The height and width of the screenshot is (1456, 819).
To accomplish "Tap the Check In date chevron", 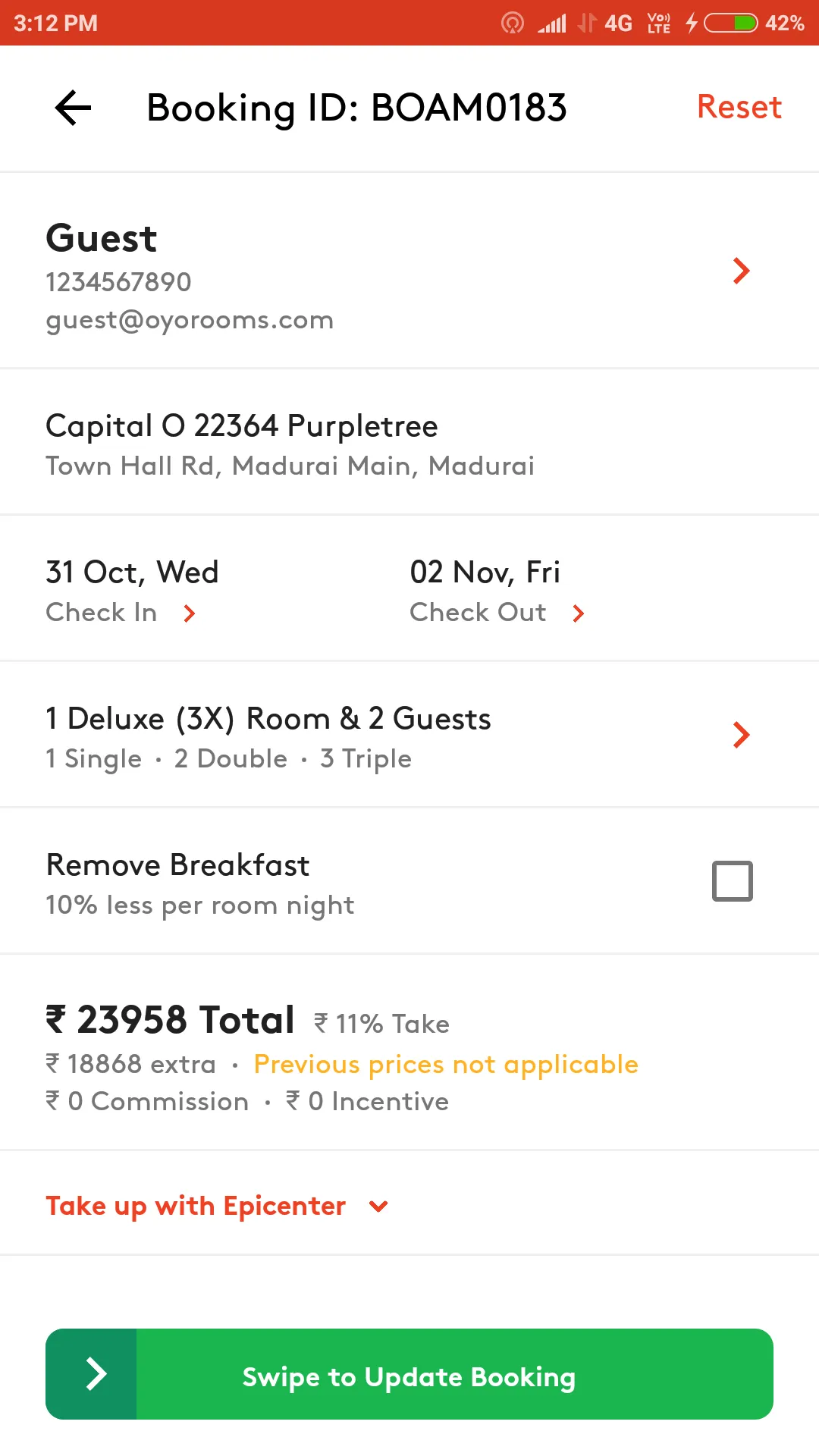I will [x=190, y=613].
